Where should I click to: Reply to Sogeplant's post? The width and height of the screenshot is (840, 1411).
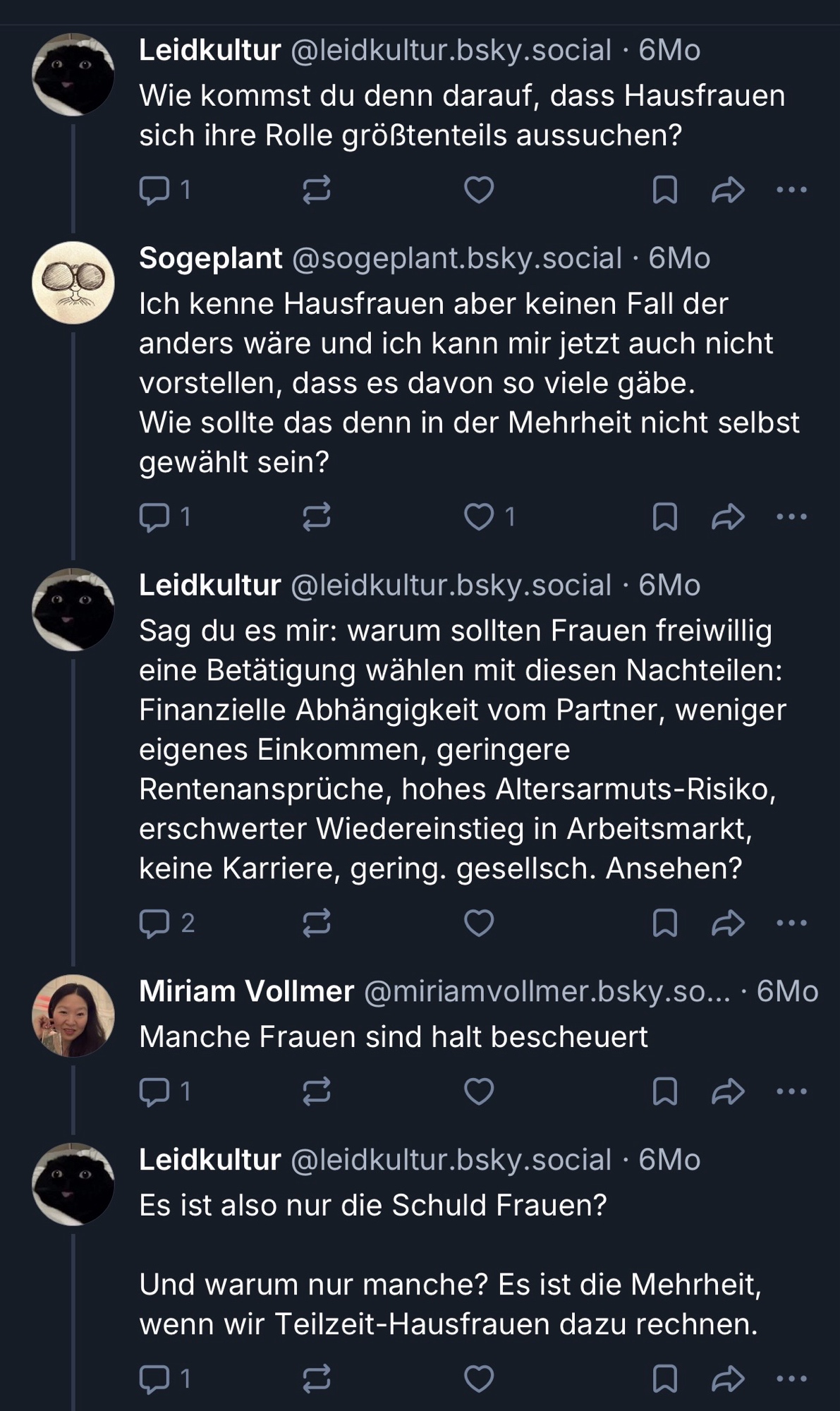click(x=154, y=517)
